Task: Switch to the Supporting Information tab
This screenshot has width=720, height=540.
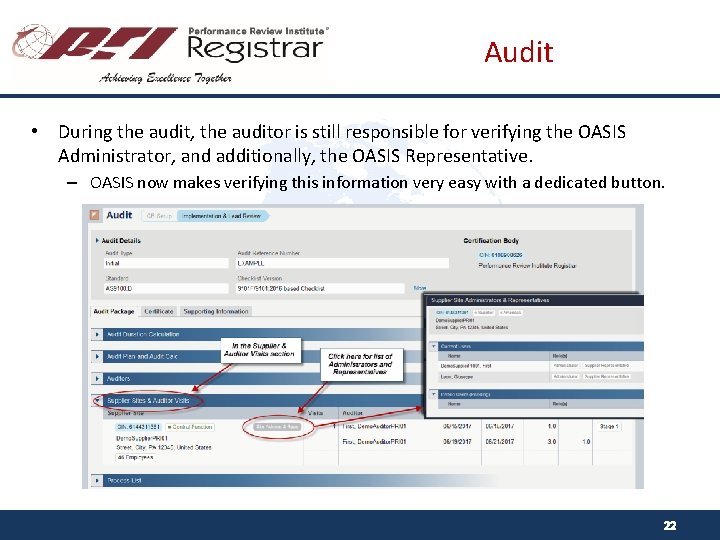Action: coord(216,311)
